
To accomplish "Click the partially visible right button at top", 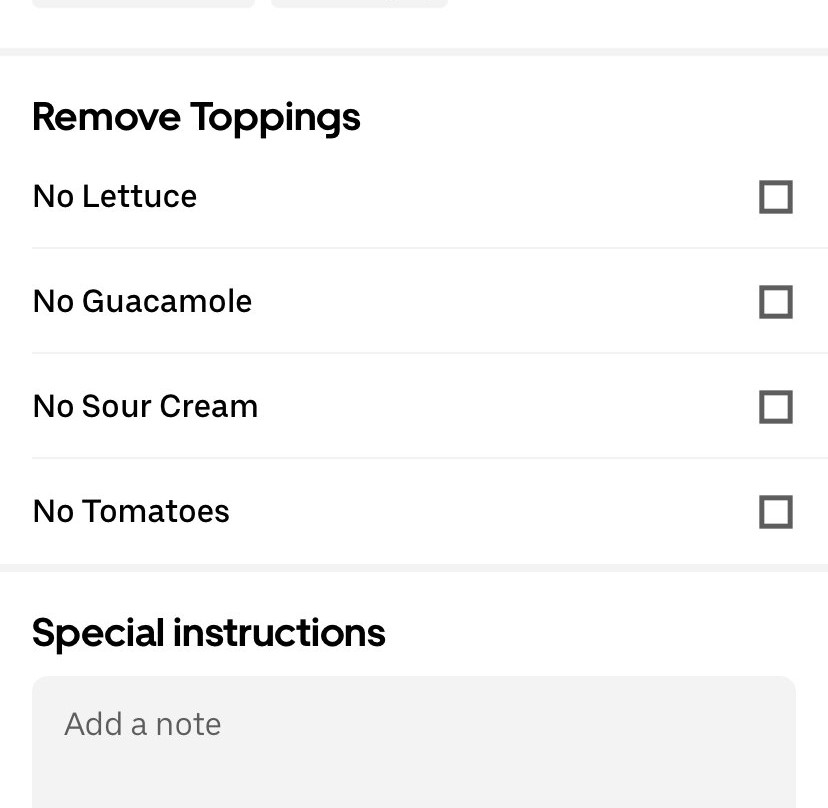I will (359, 3).
